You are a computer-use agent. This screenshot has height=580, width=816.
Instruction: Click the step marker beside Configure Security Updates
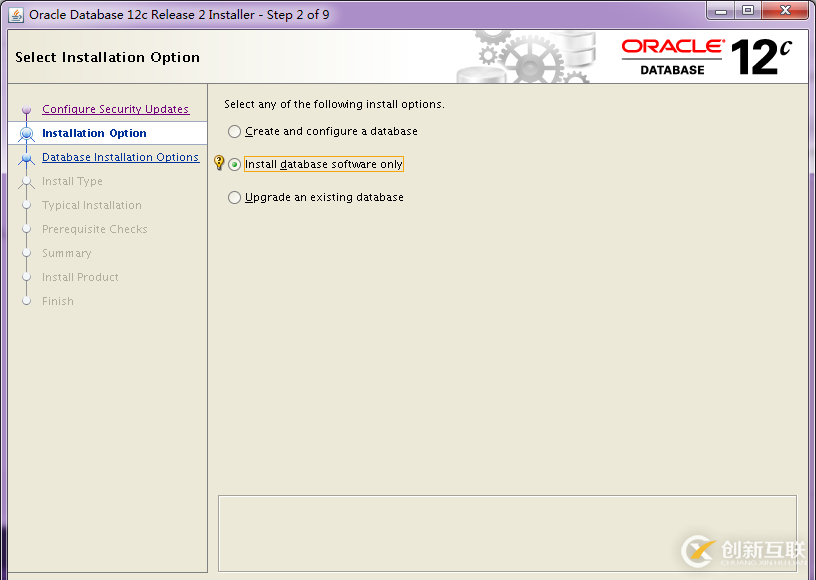tap(27, 110)
